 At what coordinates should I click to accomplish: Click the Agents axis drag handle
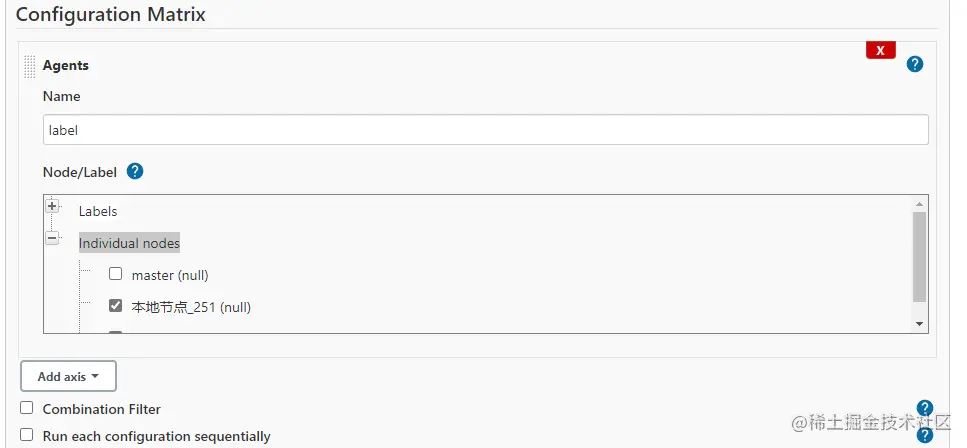pos(29,66)
